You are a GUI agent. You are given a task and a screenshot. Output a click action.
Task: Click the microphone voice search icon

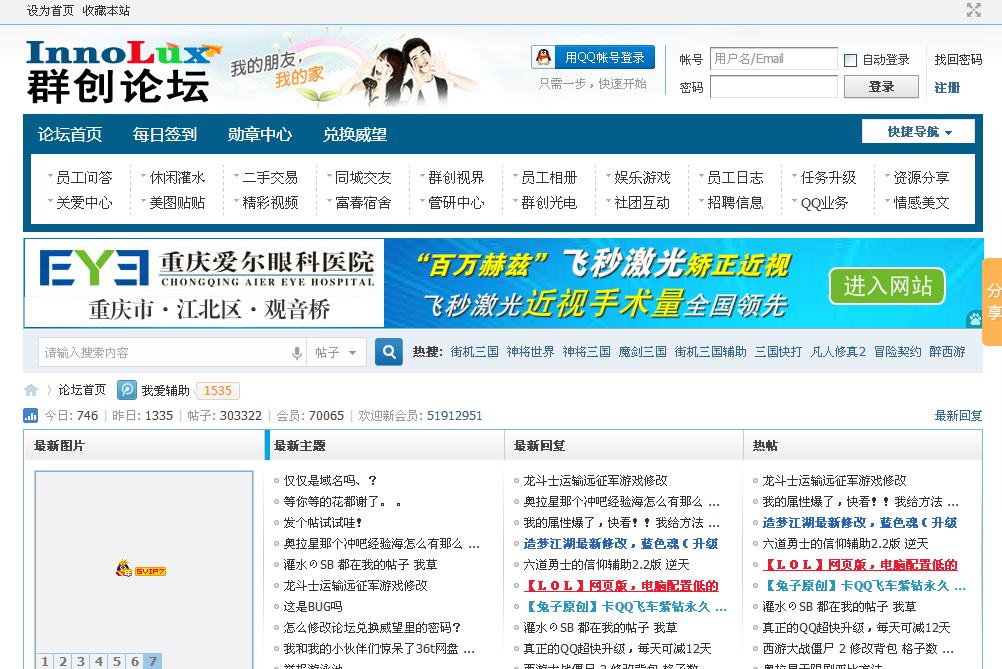(x=297, y=353)
